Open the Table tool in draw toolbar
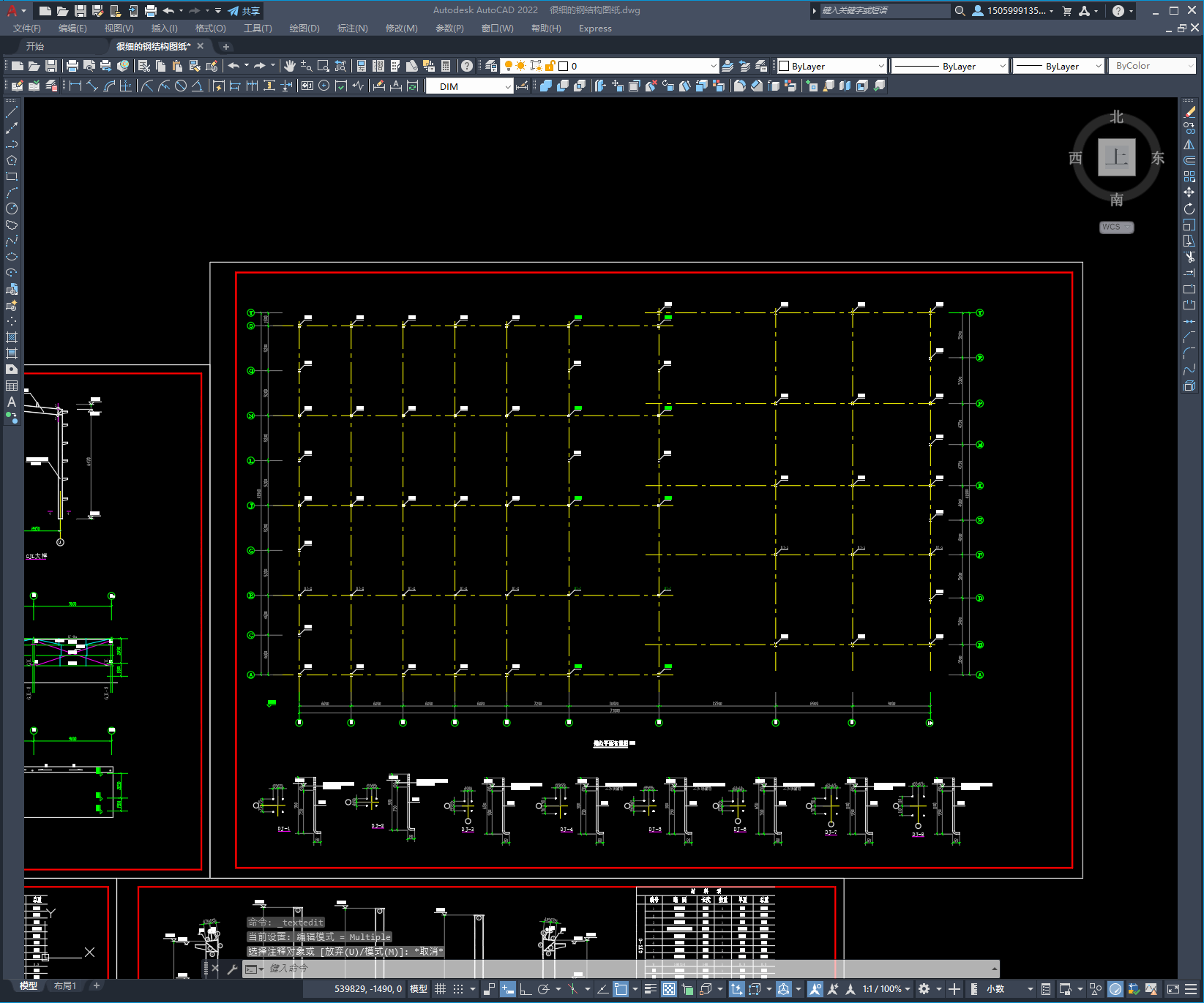The width and height of the screenshot is (1204, 1003). click(x=12, y=386)
